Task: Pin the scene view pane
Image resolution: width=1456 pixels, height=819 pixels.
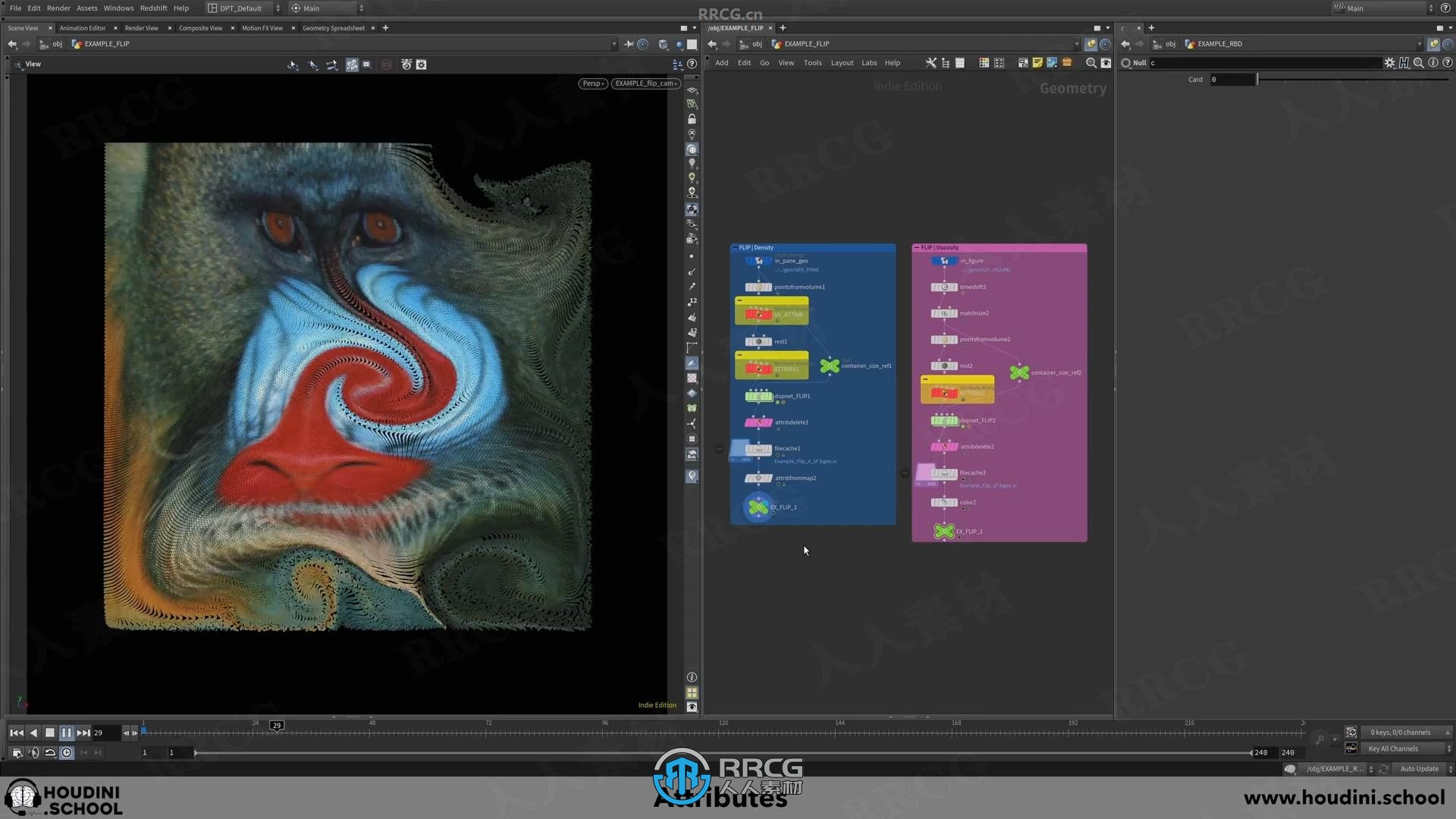Action: click(629, 44)
